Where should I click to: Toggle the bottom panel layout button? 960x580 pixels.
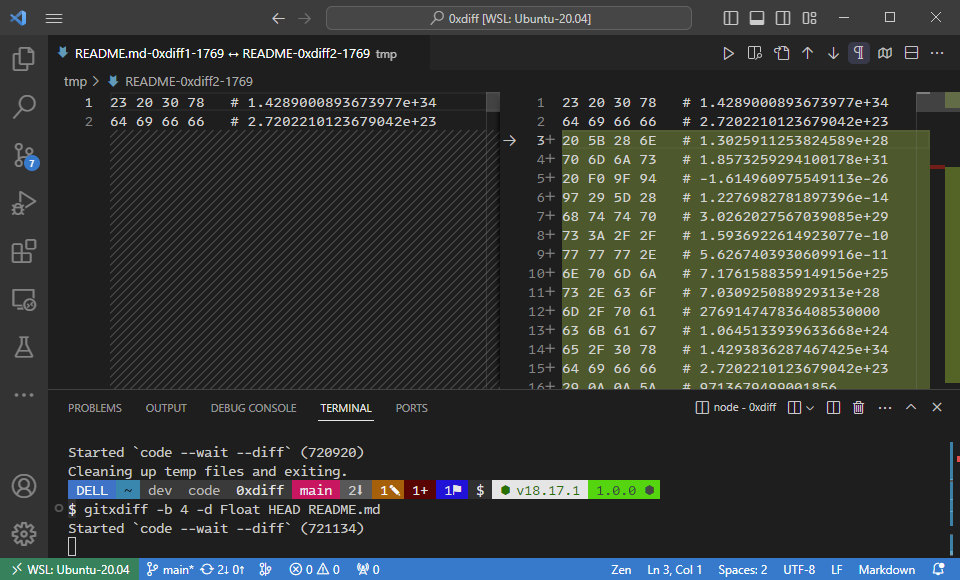757,18
